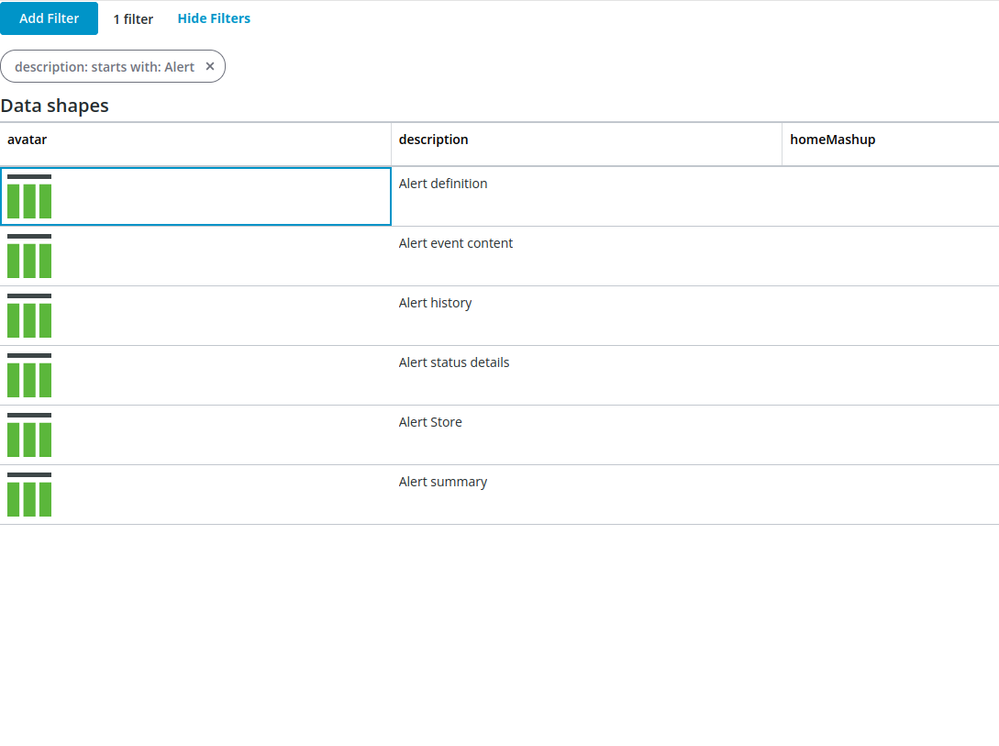Select the Alert event content avatar icon

pyautogui.click(x=29, y=256)
